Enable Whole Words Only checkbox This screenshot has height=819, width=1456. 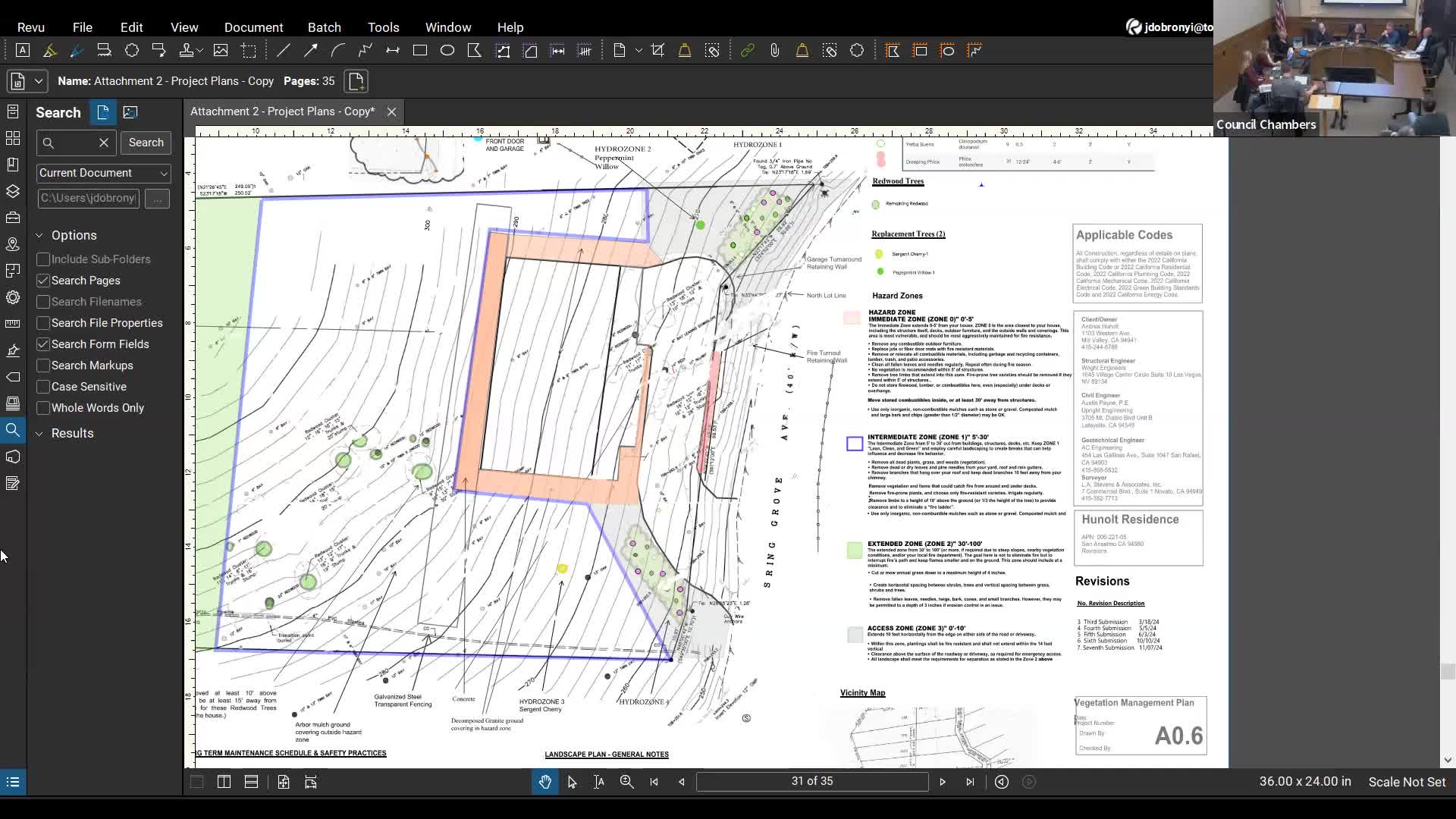click(x=43, y=408)
